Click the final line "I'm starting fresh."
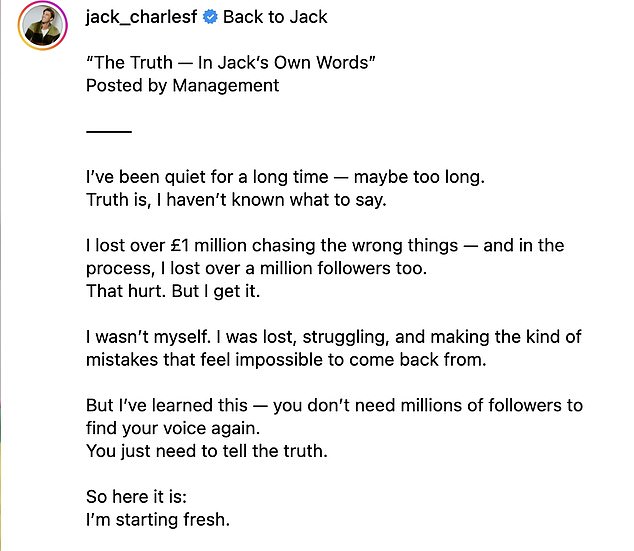634x551 pixels. click(157, 520)
